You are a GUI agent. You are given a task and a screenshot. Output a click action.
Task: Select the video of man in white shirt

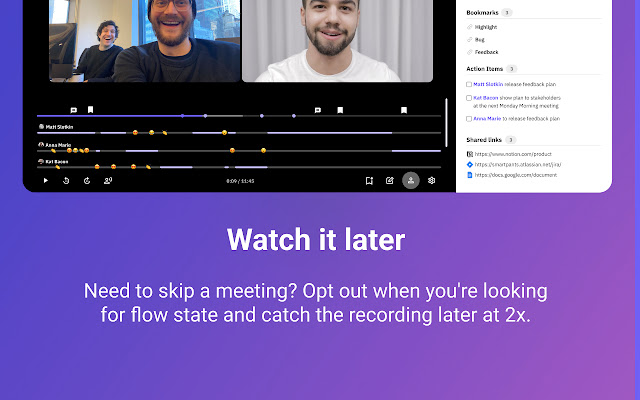tap(338, 41)
